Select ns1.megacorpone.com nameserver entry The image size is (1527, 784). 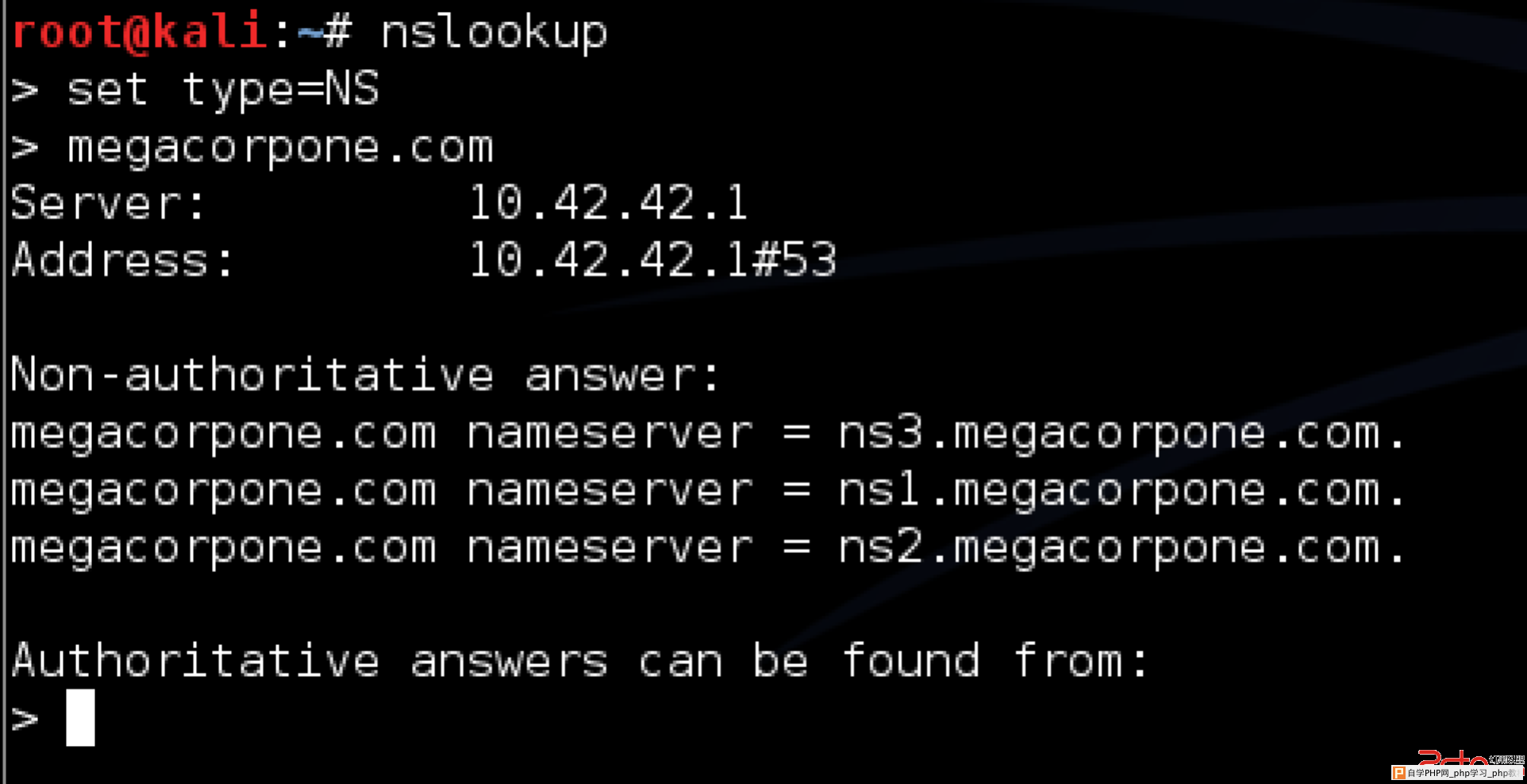tap(1122, 491)
